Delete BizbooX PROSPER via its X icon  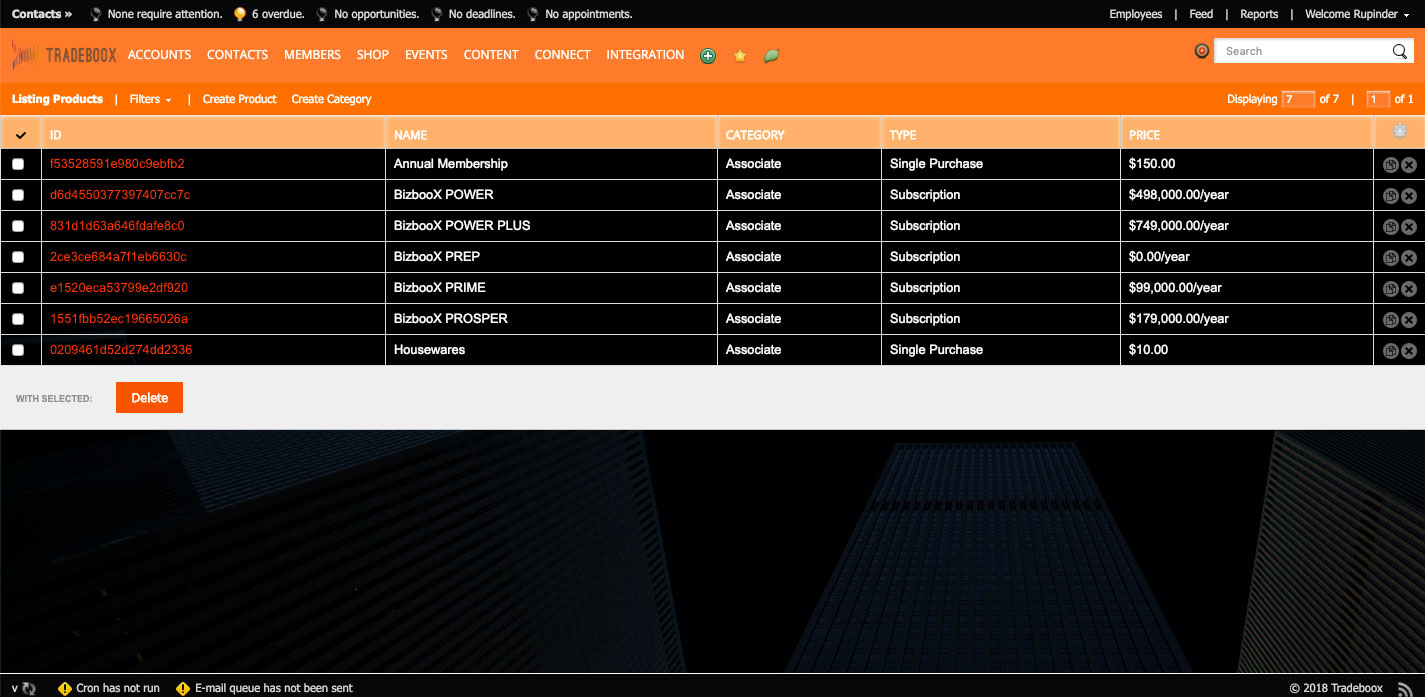[x=1408, y=320]
